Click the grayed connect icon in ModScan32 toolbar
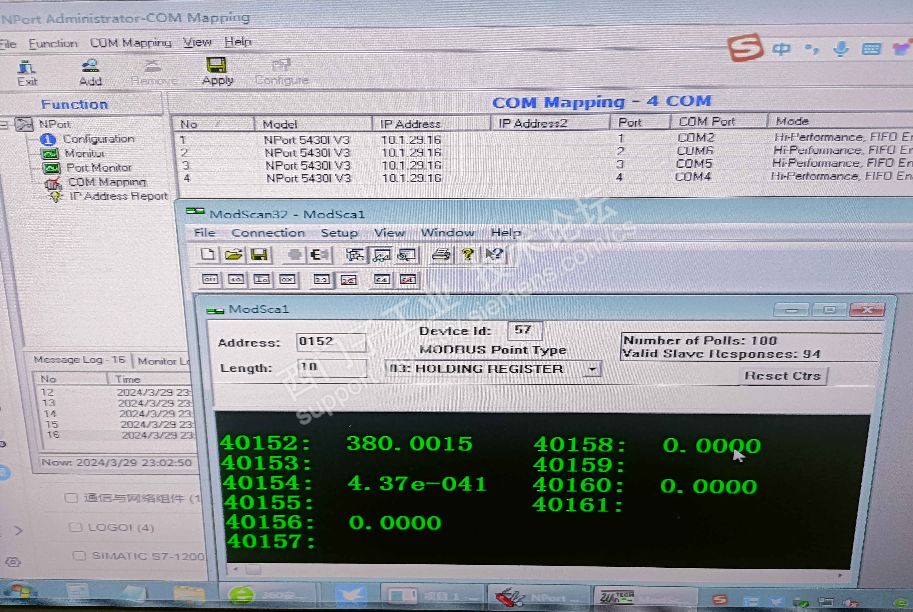 tap(295, 254)
